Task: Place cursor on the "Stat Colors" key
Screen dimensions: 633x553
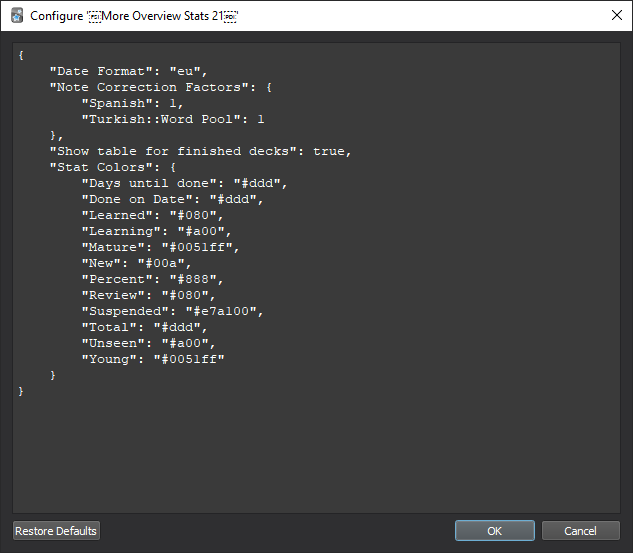Action: click(x=97, y=168)
